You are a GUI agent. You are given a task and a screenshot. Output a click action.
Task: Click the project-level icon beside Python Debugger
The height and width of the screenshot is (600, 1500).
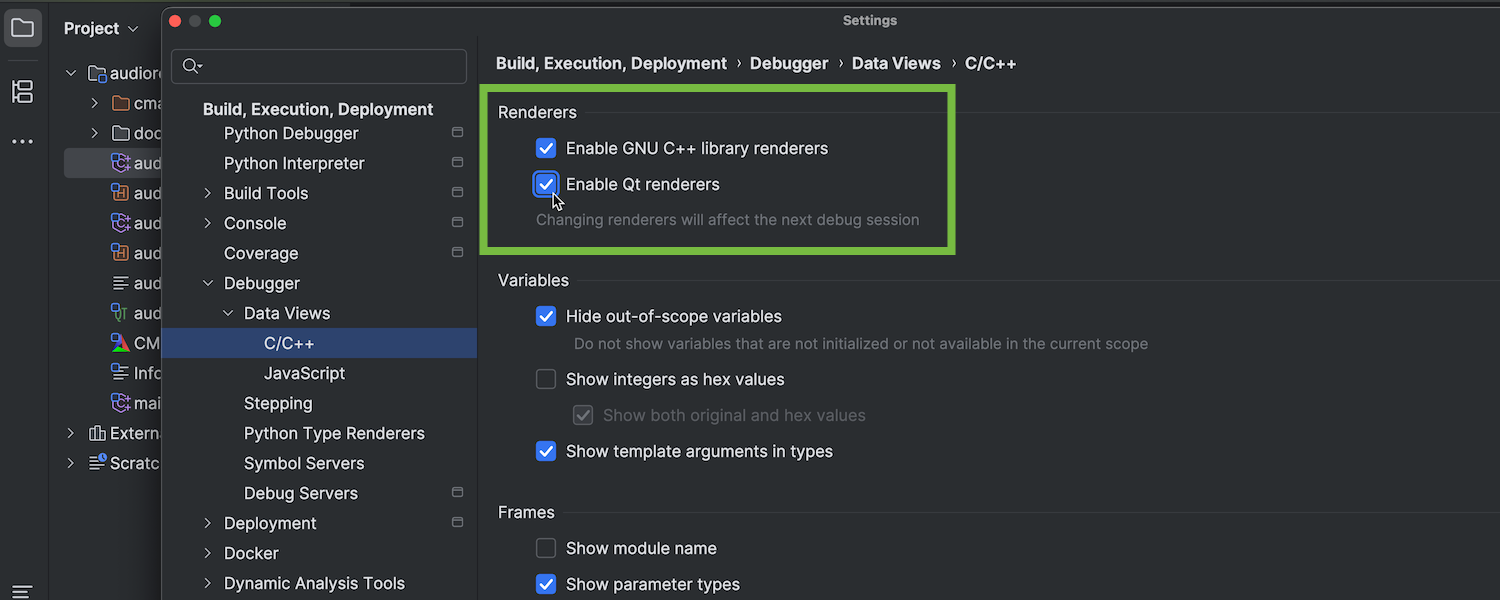(x=458, y=132)
